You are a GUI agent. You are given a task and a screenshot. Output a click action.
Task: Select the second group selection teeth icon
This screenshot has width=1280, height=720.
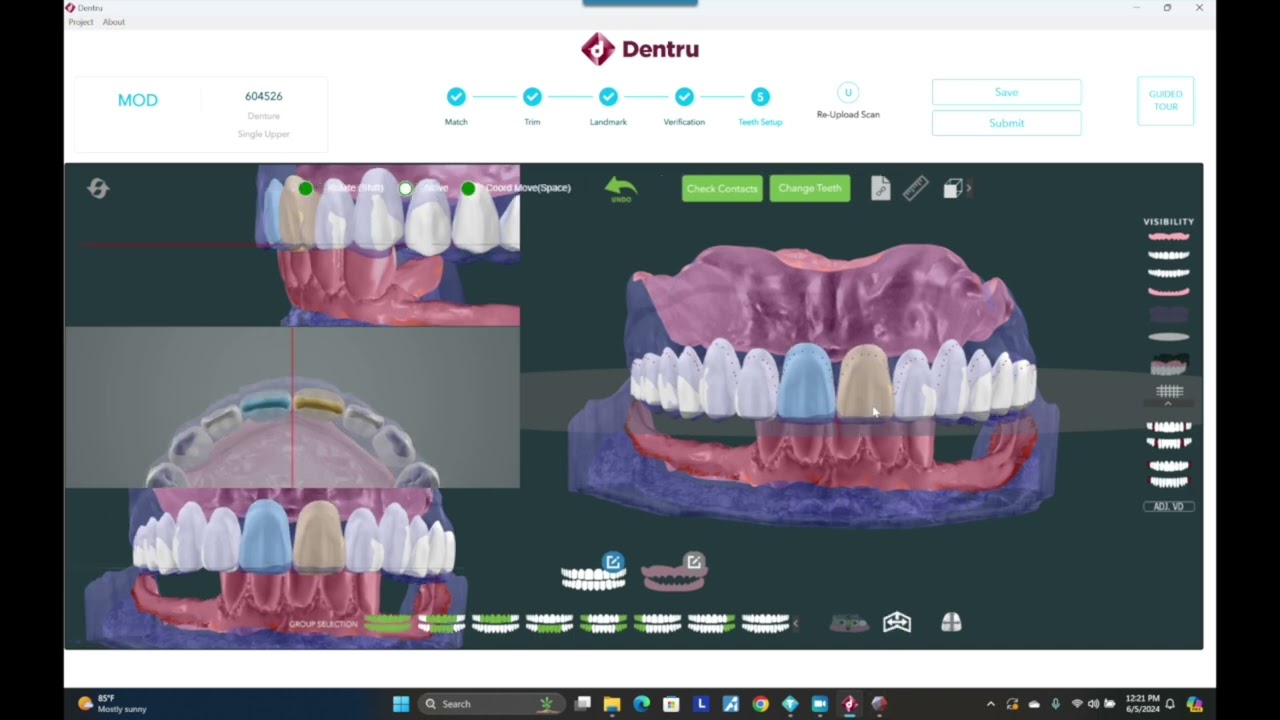point(442,624)
